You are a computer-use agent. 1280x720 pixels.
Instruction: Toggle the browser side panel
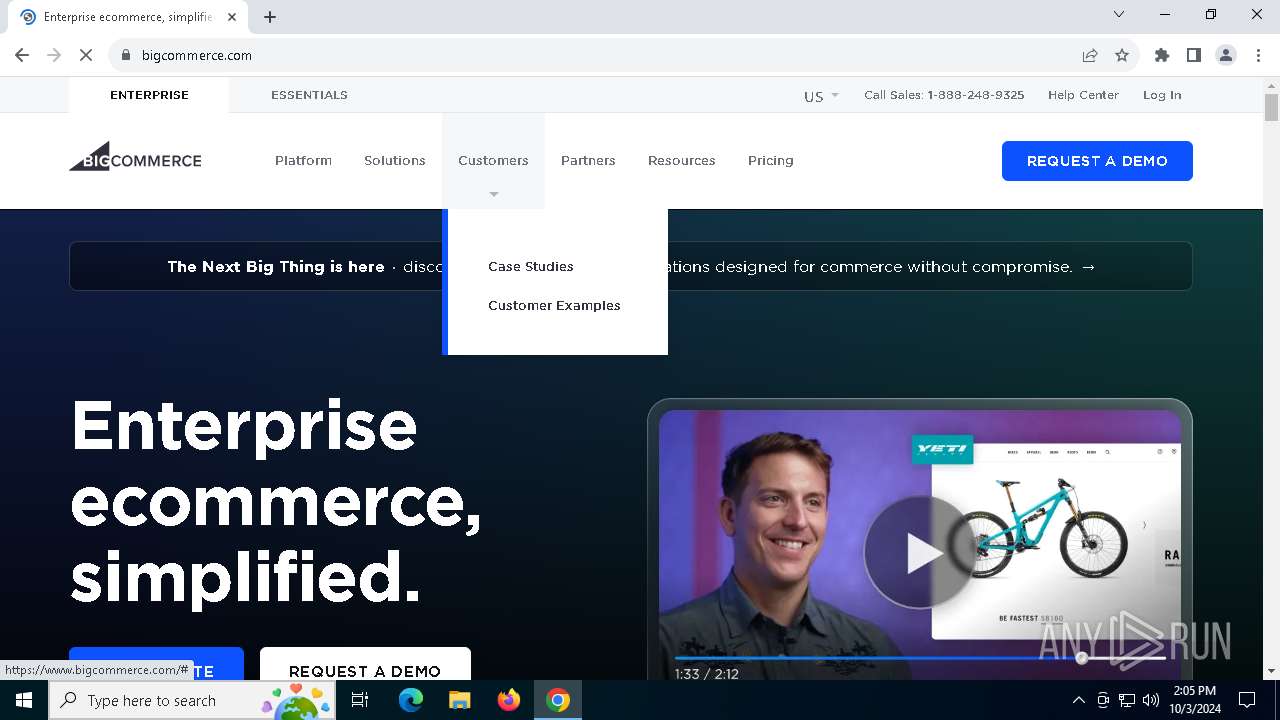coord(1194,55)
